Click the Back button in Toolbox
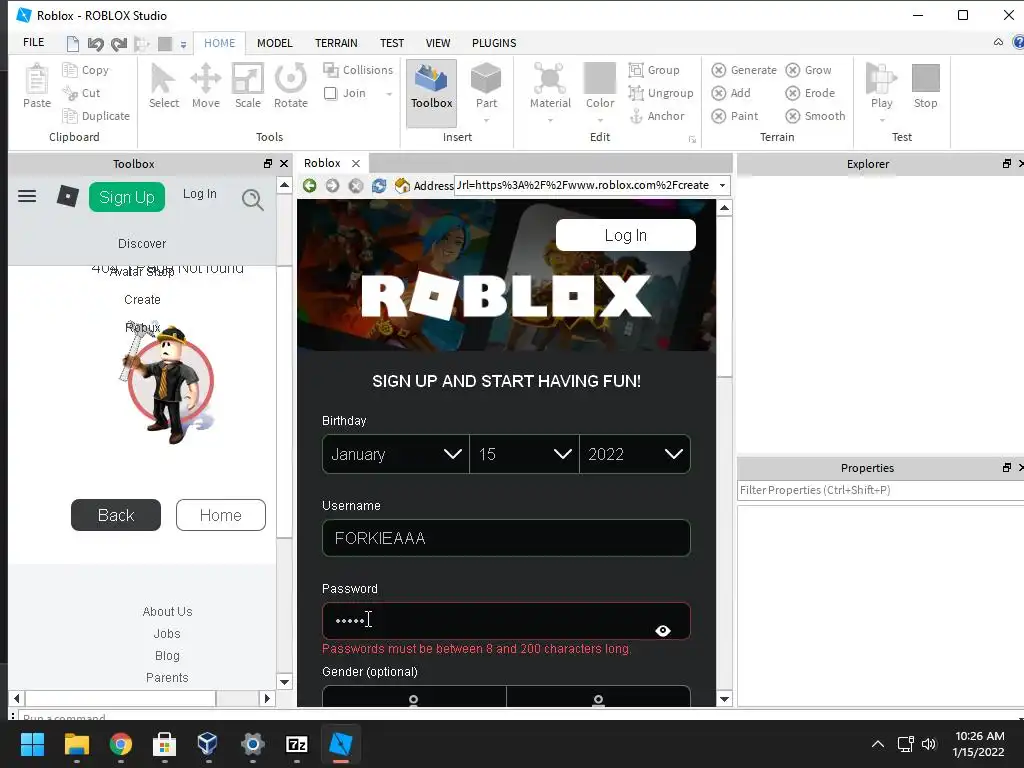This screenshot has width=1024, height=768. point(116,515)
